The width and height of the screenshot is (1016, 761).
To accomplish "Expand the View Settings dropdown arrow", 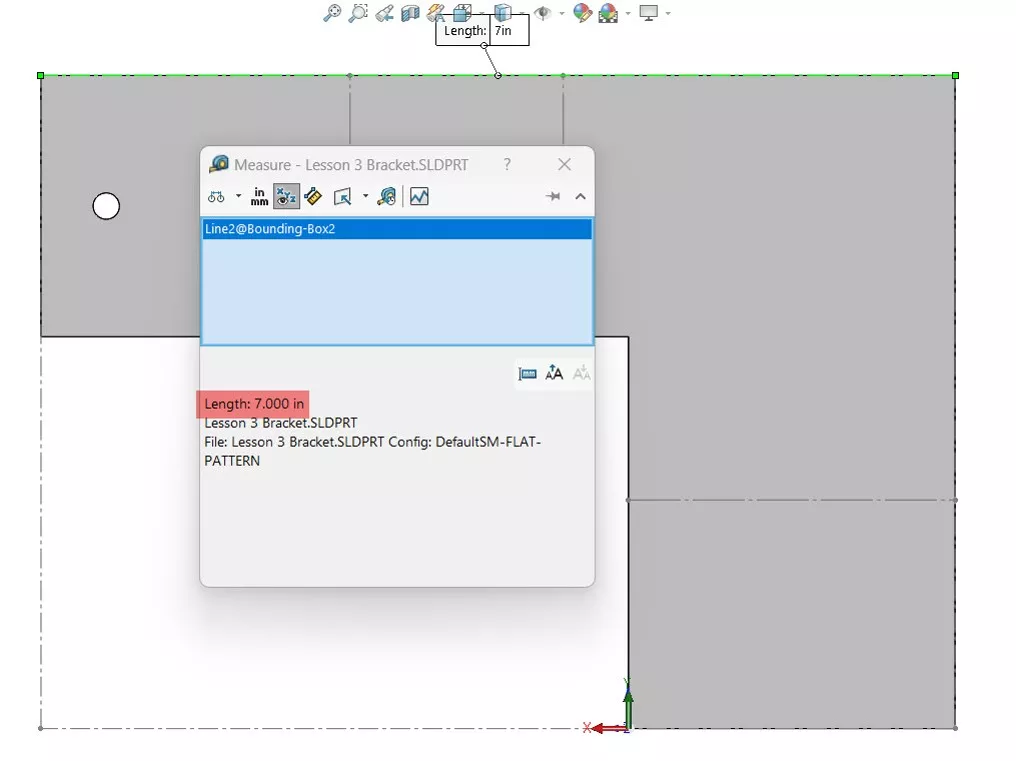I will (x=668, y=13).
